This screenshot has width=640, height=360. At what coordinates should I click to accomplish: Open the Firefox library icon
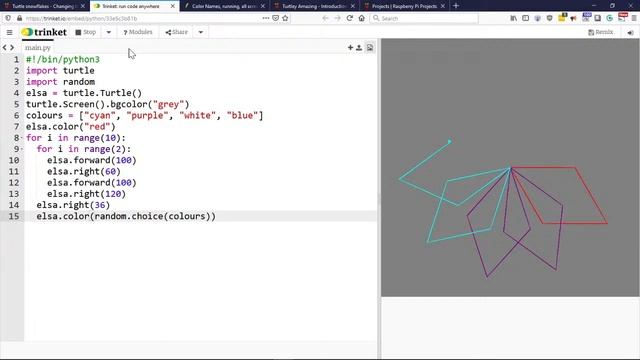513,18
